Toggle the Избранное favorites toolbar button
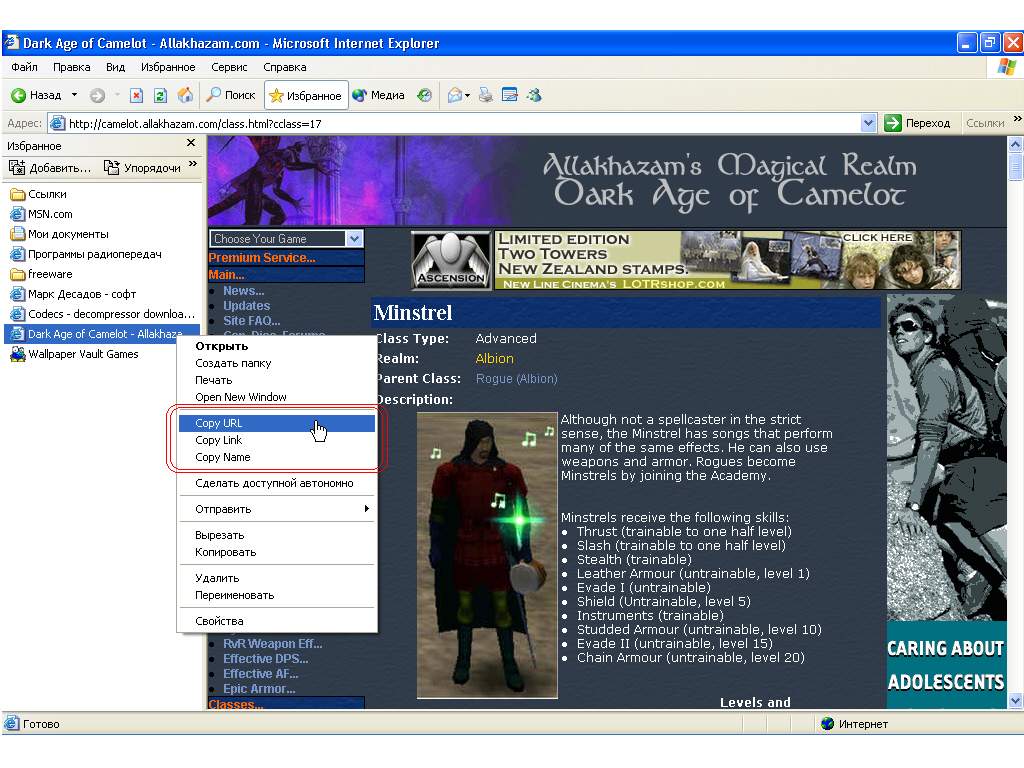This screenshot has width=1024, height=768. point(306,95)
